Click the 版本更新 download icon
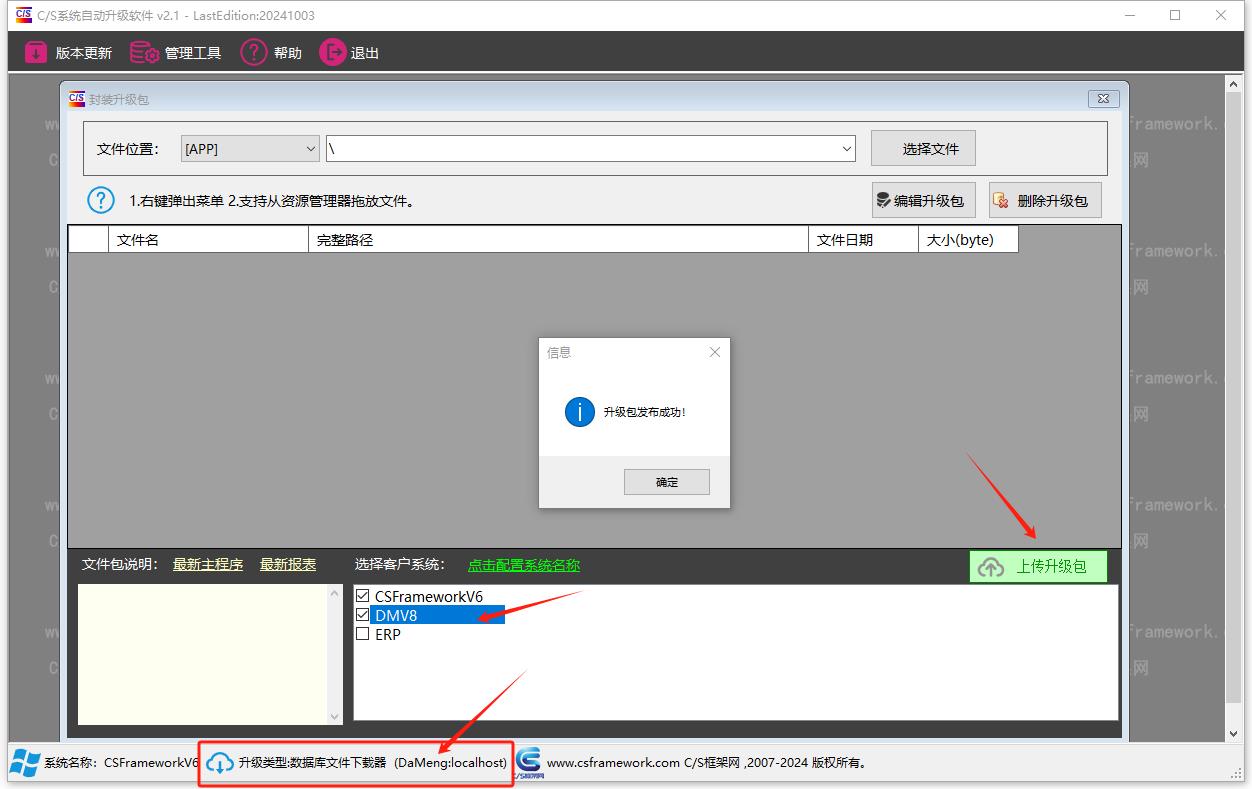The height and width of the screenshot is (789, 1252). (36, 53)
